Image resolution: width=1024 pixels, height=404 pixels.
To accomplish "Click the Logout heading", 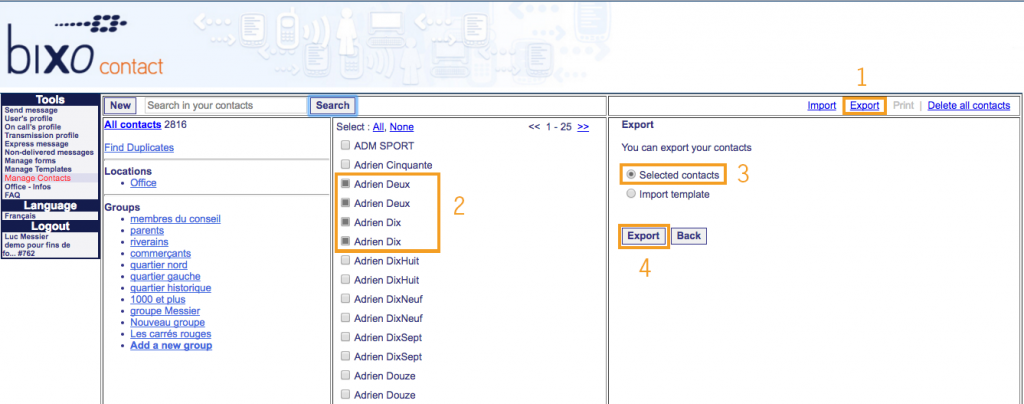I will (x=50, y=226).
